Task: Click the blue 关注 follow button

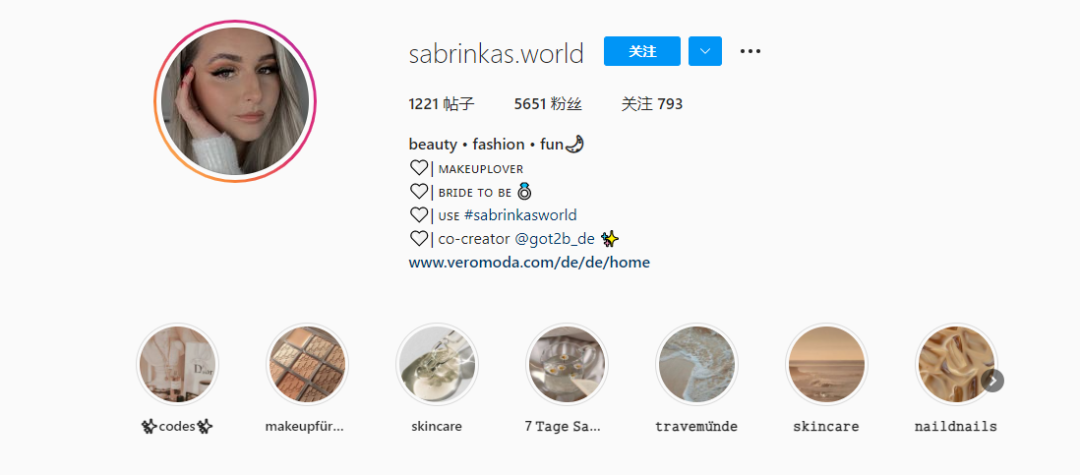Action: tap(642, 51)
